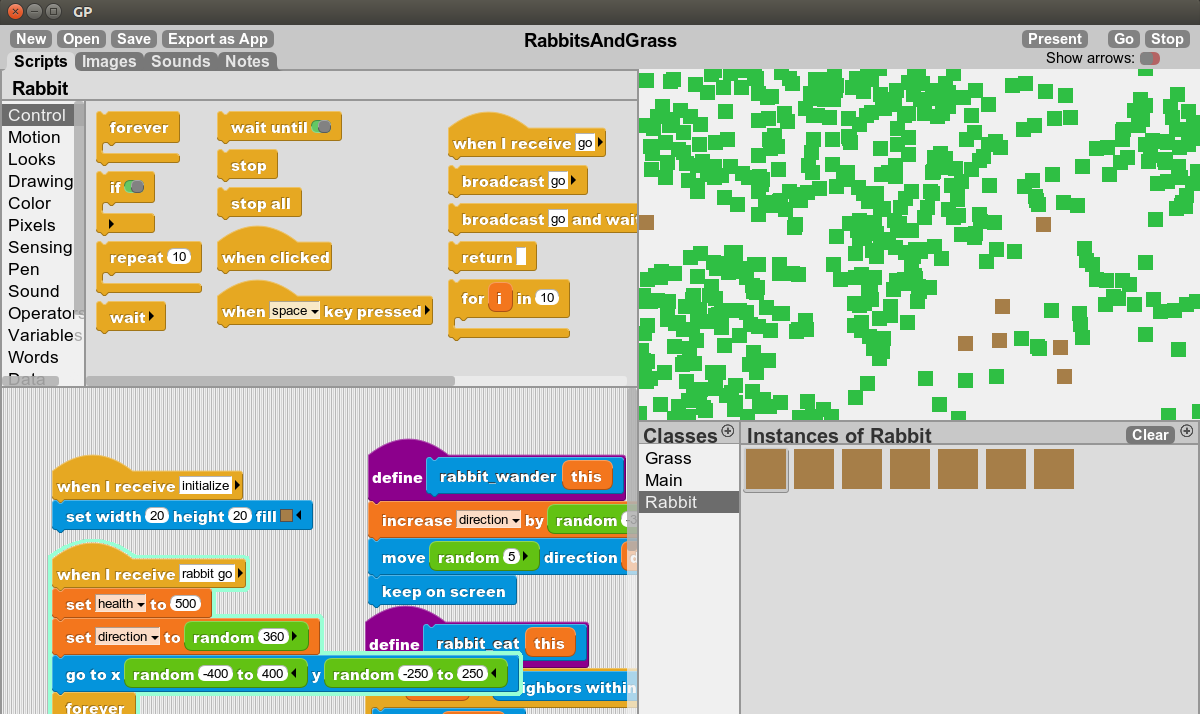Select the Motion category in the block palette

point(35,137)
